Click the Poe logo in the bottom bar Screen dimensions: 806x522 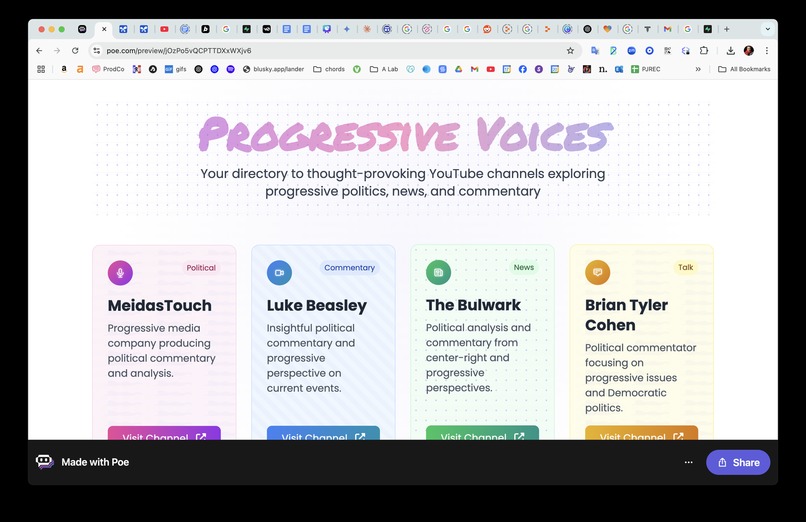[45, 462]
